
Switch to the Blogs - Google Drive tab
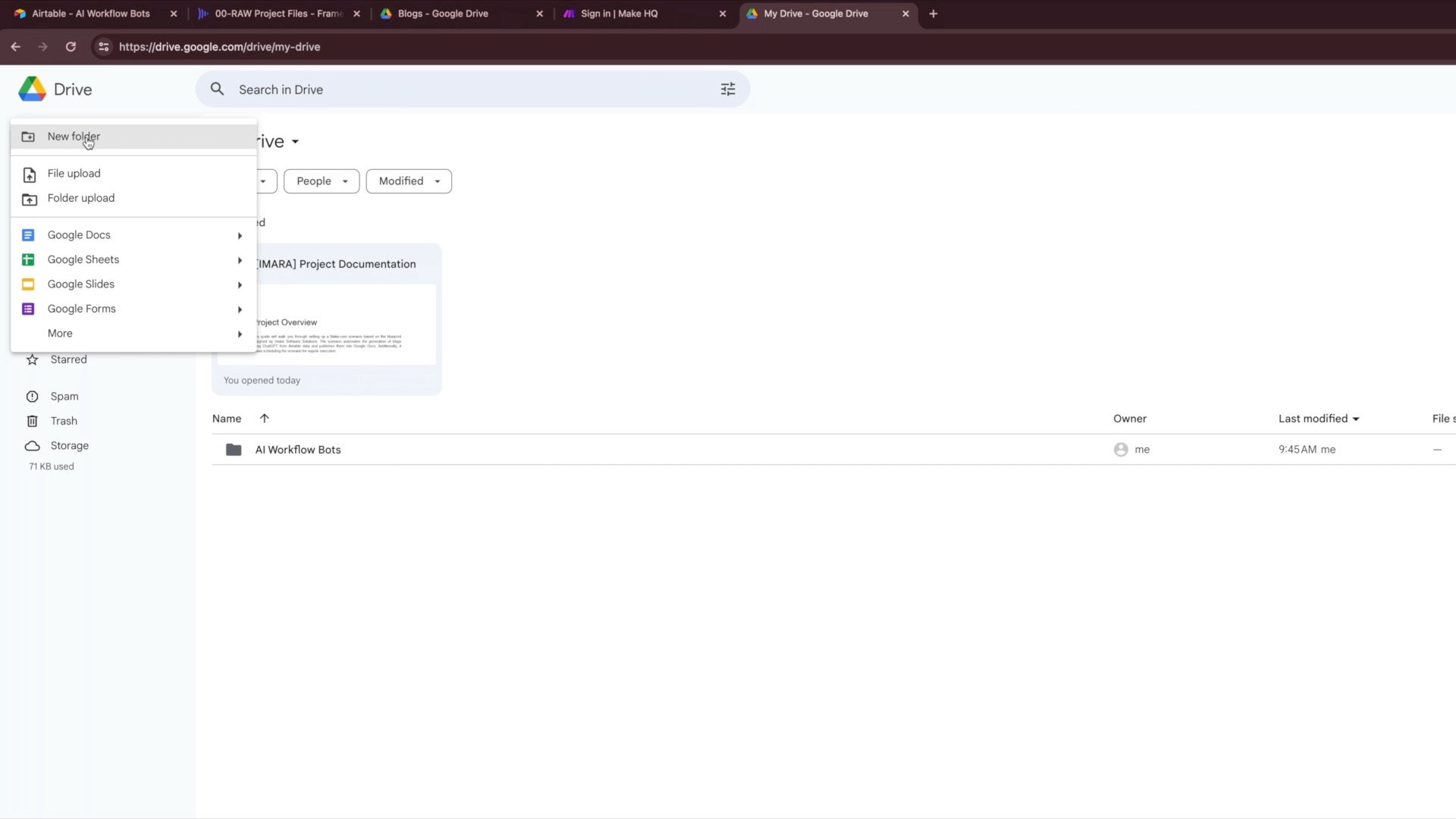(444, 13)
